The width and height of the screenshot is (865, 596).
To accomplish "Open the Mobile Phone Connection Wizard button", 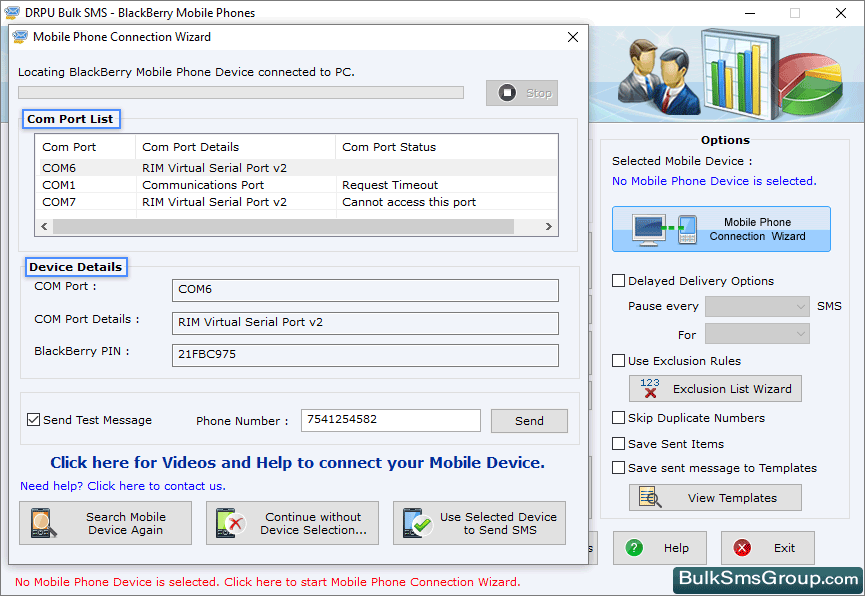I will (721, 229).
